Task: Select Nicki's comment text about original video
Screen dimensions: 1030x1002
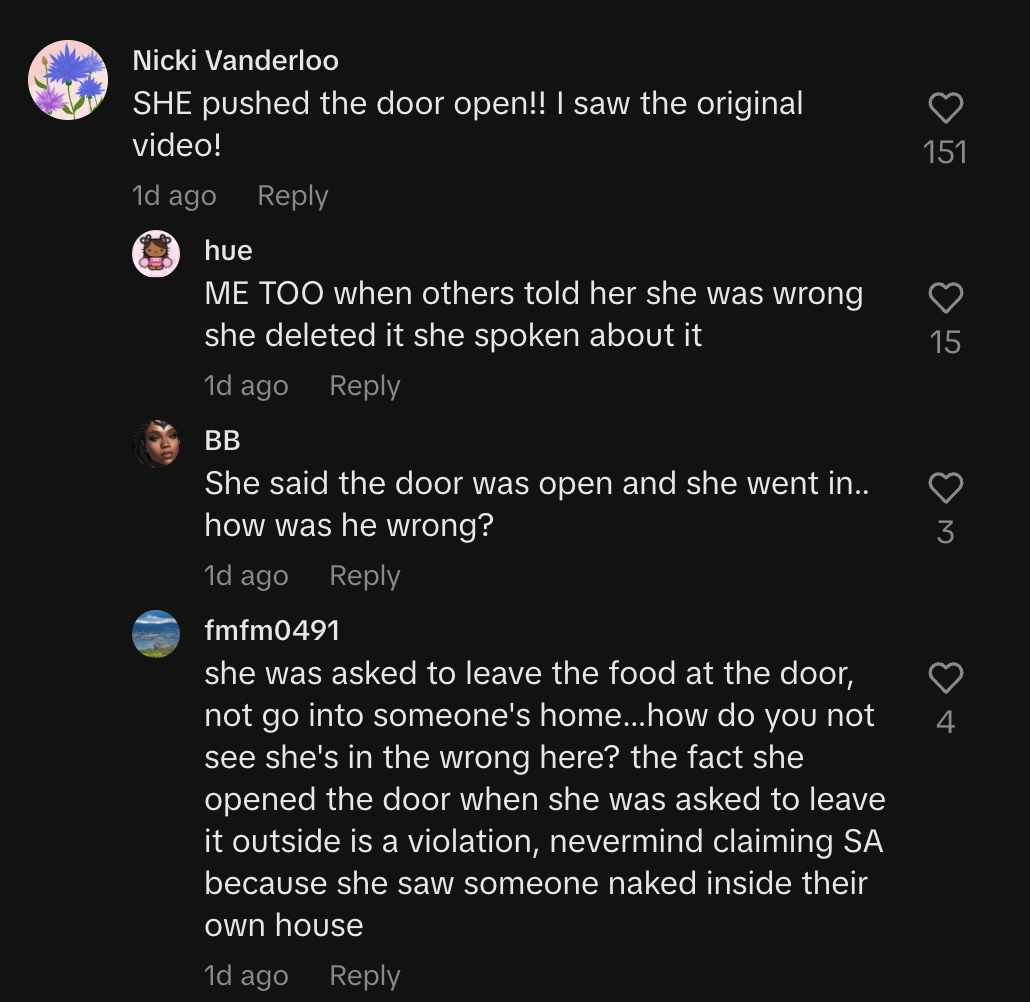Action: point(467,124)
